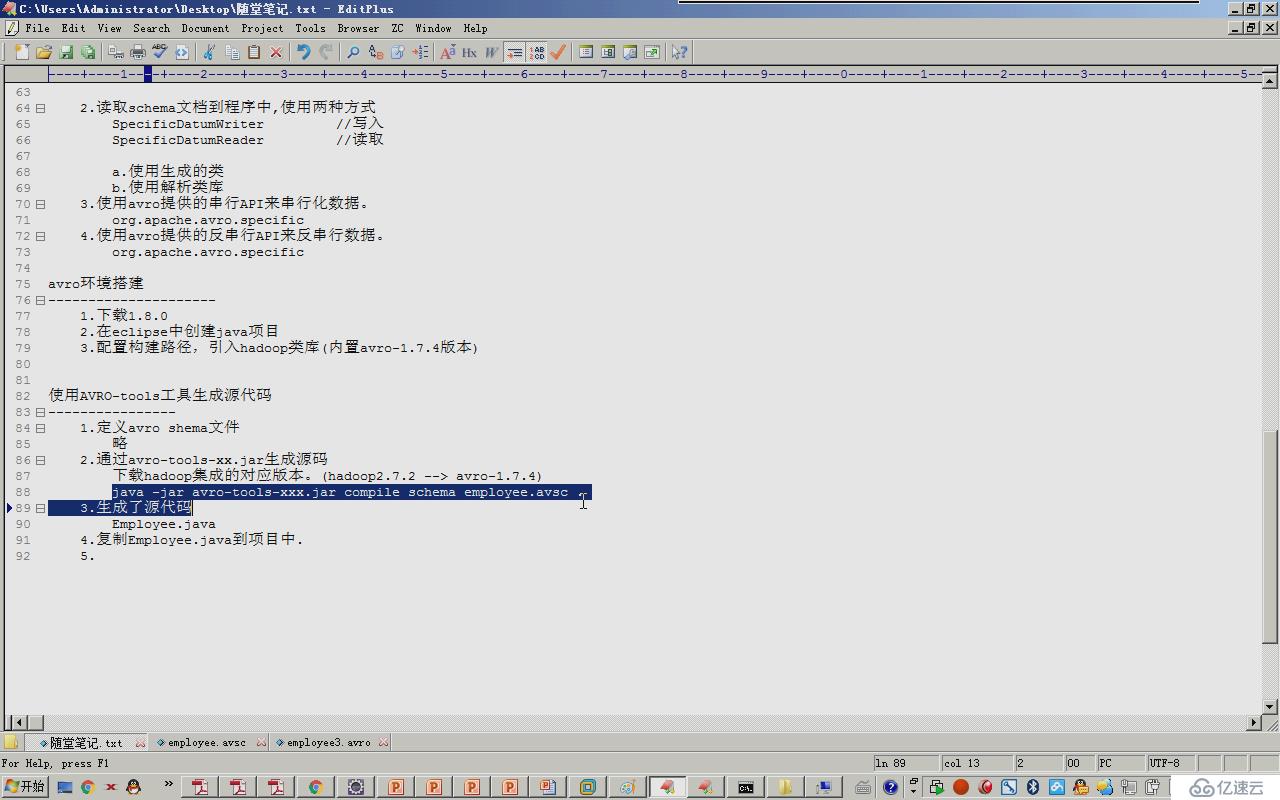Open the Tools menu
This screenshot has width=1280, height=800.
[x=310, y=28]
